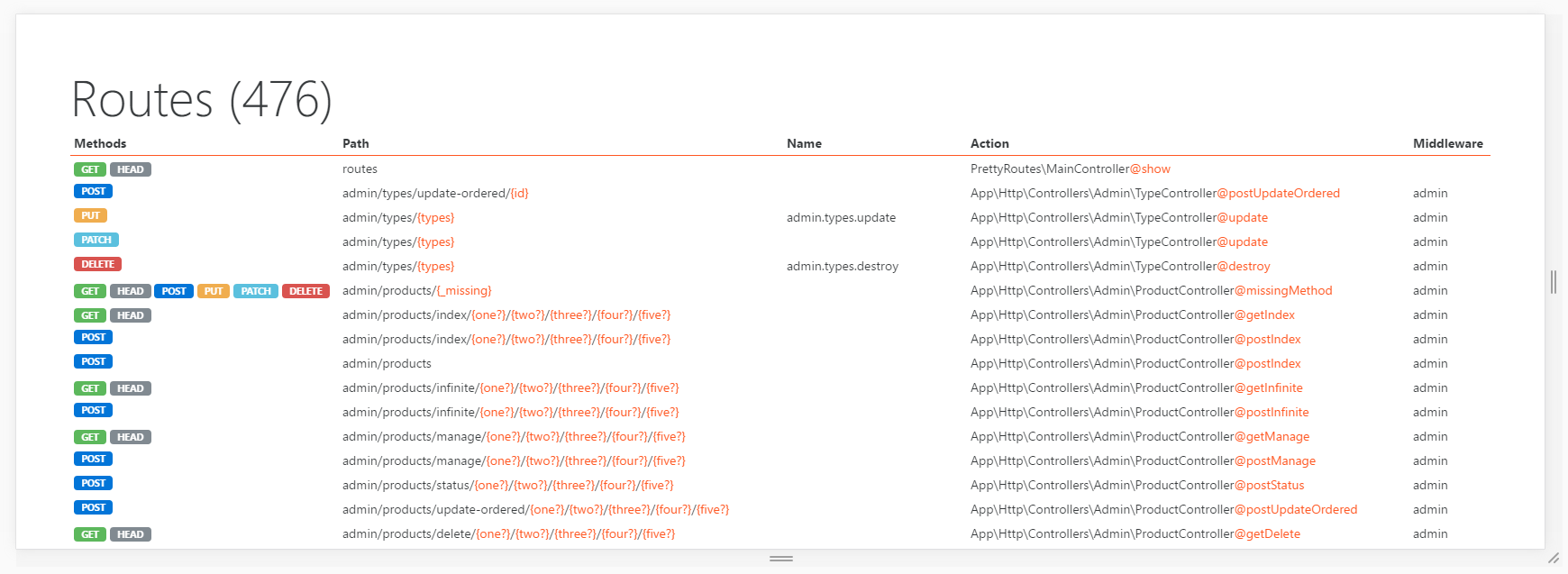Click the lone PATCH badge for admin/types/{types}
Image resolution: width=1568 pixels, height=574 pixels.
click(96, 240)
